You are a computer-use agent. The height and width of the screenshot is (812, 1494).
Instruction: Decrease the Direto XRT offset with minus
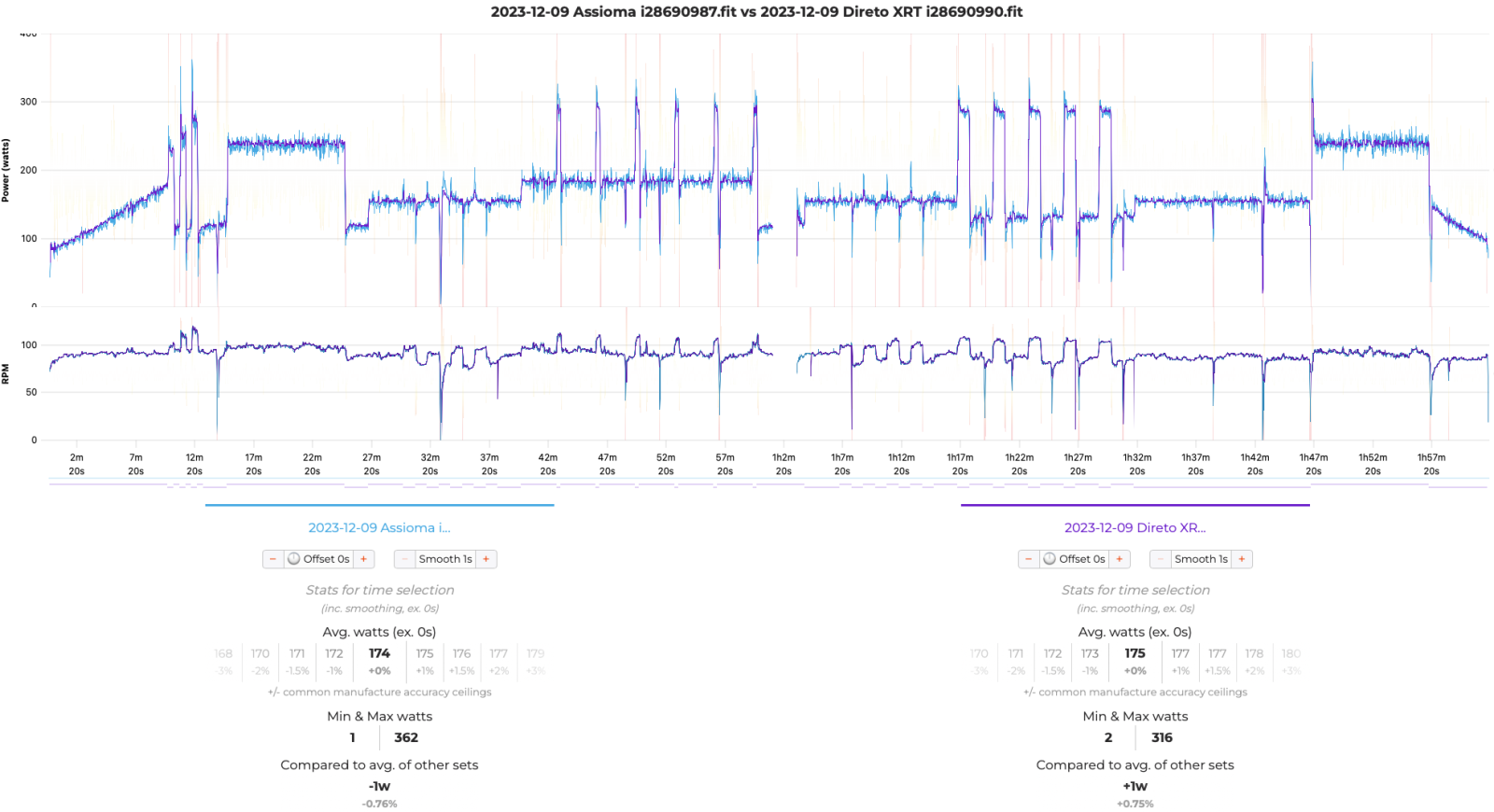click(1028, 559)
